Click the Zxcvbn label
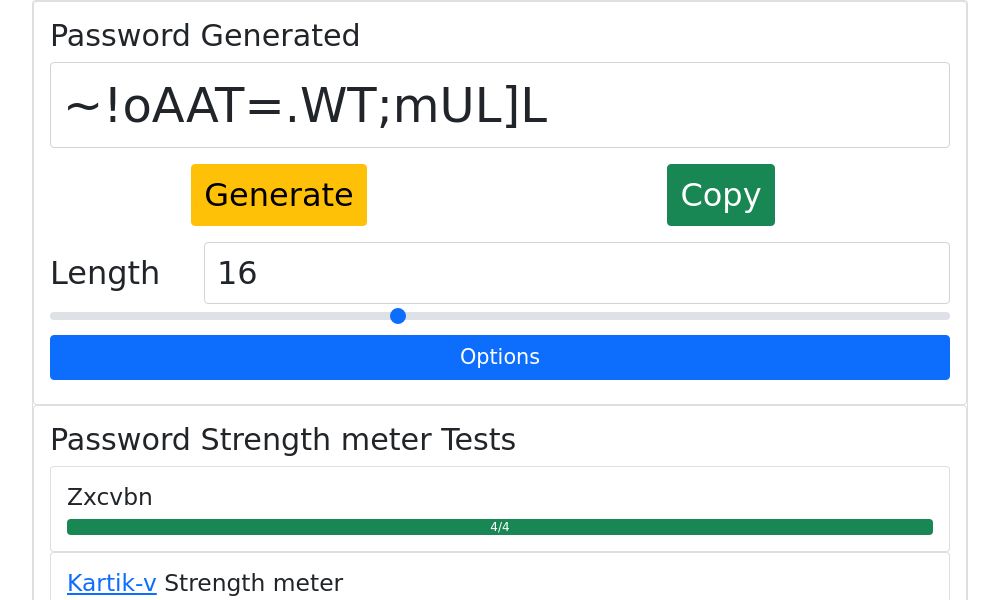 [x=110, y=497]
